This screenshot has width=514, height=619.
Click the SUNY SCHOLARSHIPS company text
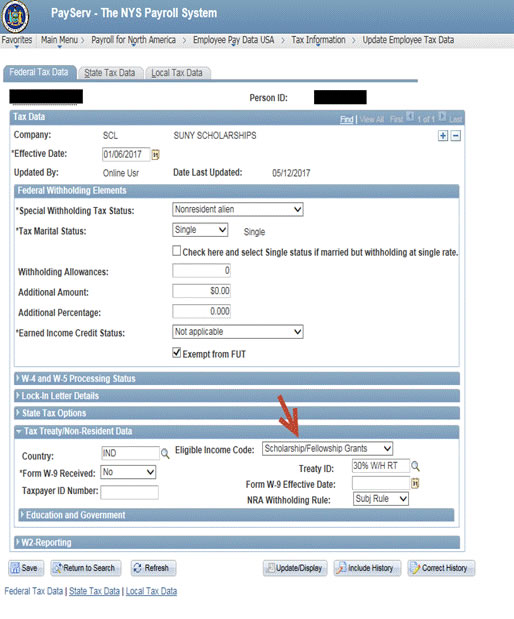coord(215,135)
